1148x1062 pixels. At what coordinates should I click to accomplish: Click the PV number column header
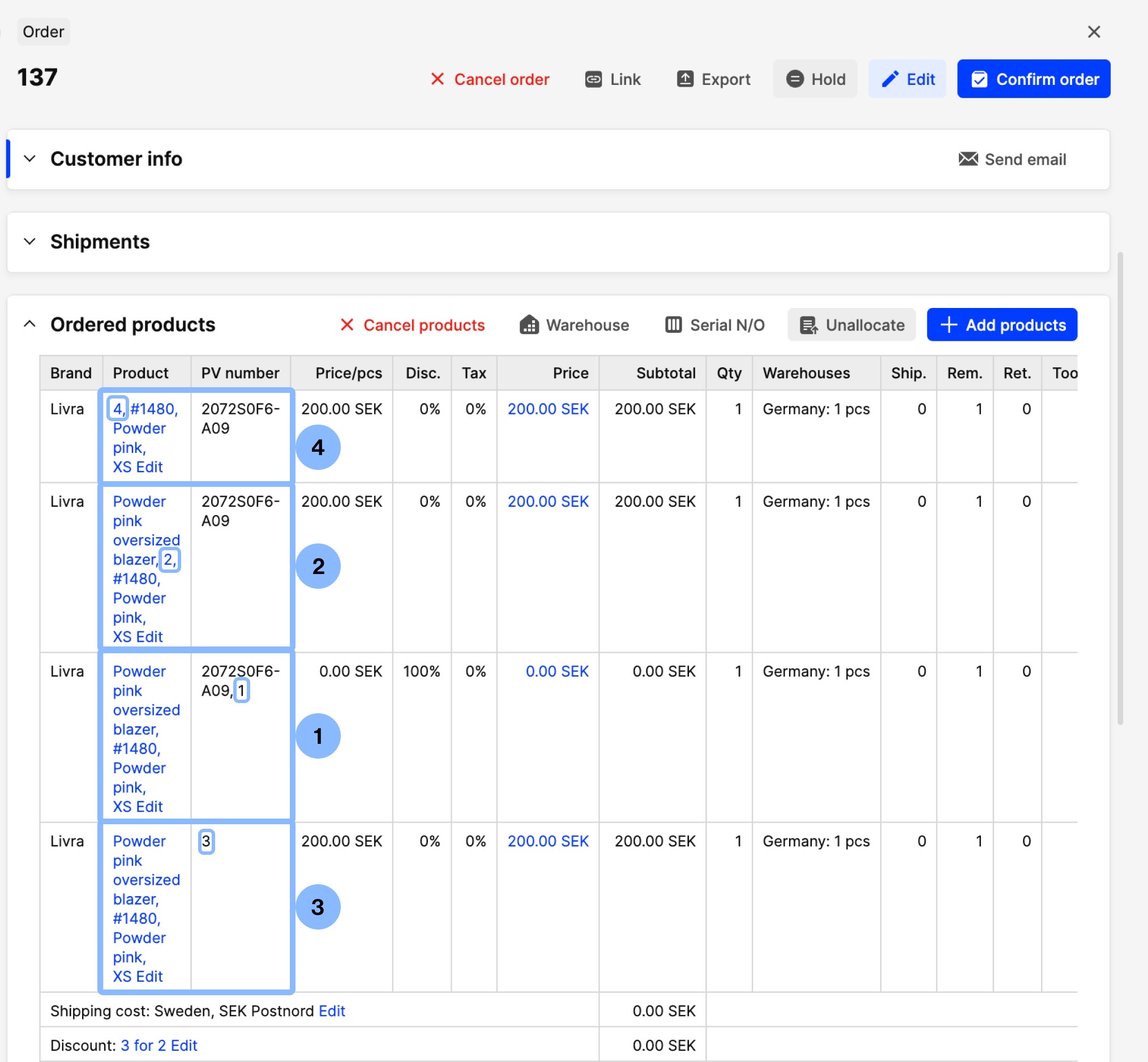coord(240,373)
